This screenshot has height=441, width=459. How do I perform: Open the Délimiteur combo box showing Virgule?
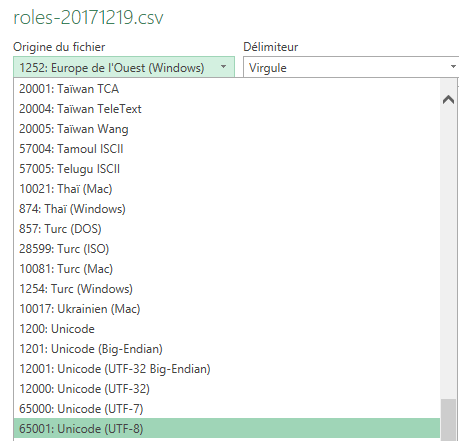tap(351, 67)
